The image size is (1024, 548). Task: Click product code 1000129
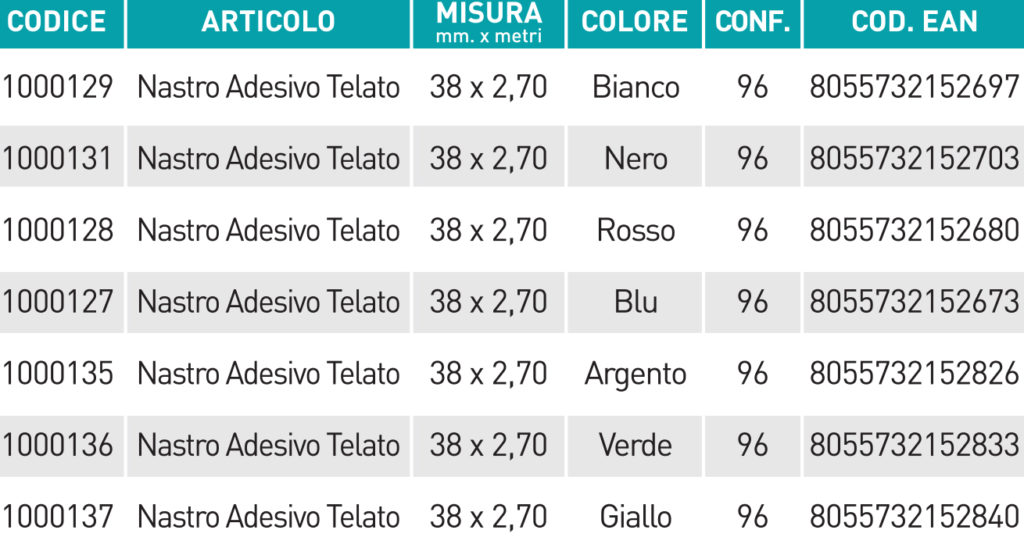[57, 87]
